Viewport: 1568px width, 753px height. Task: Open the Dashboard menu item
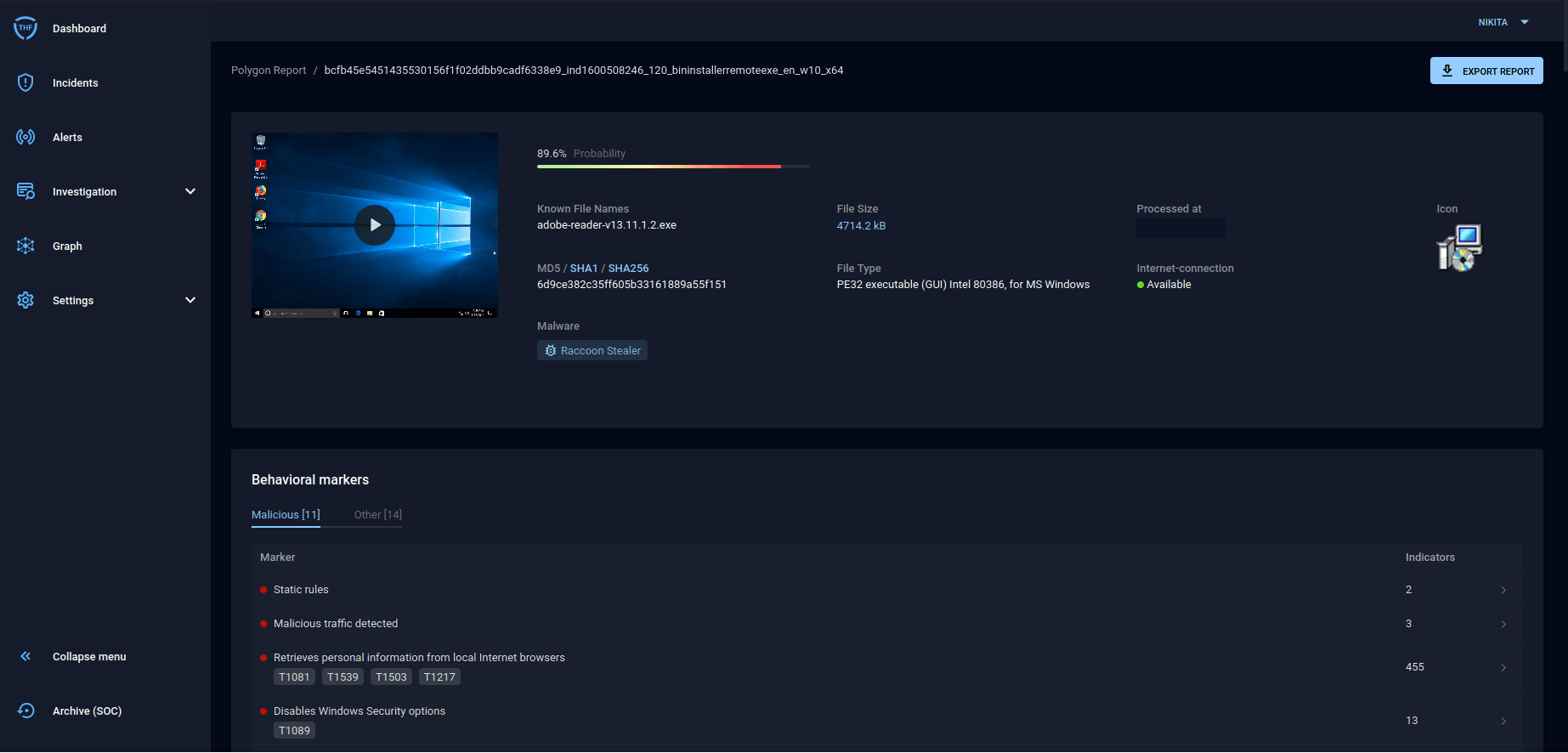pos(79,28)
